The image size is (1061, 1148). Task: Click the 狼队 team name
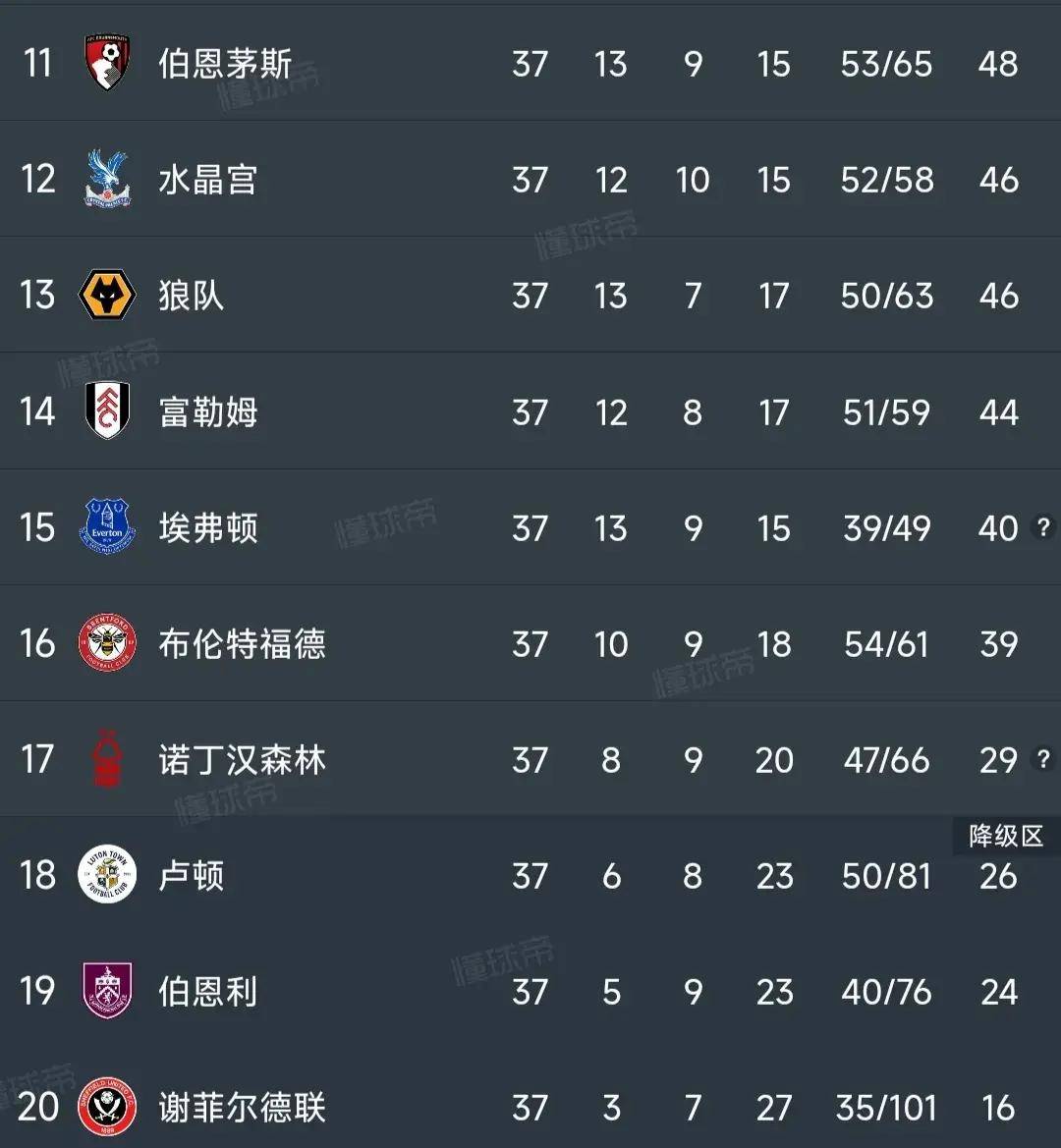(x=192, y=296)
